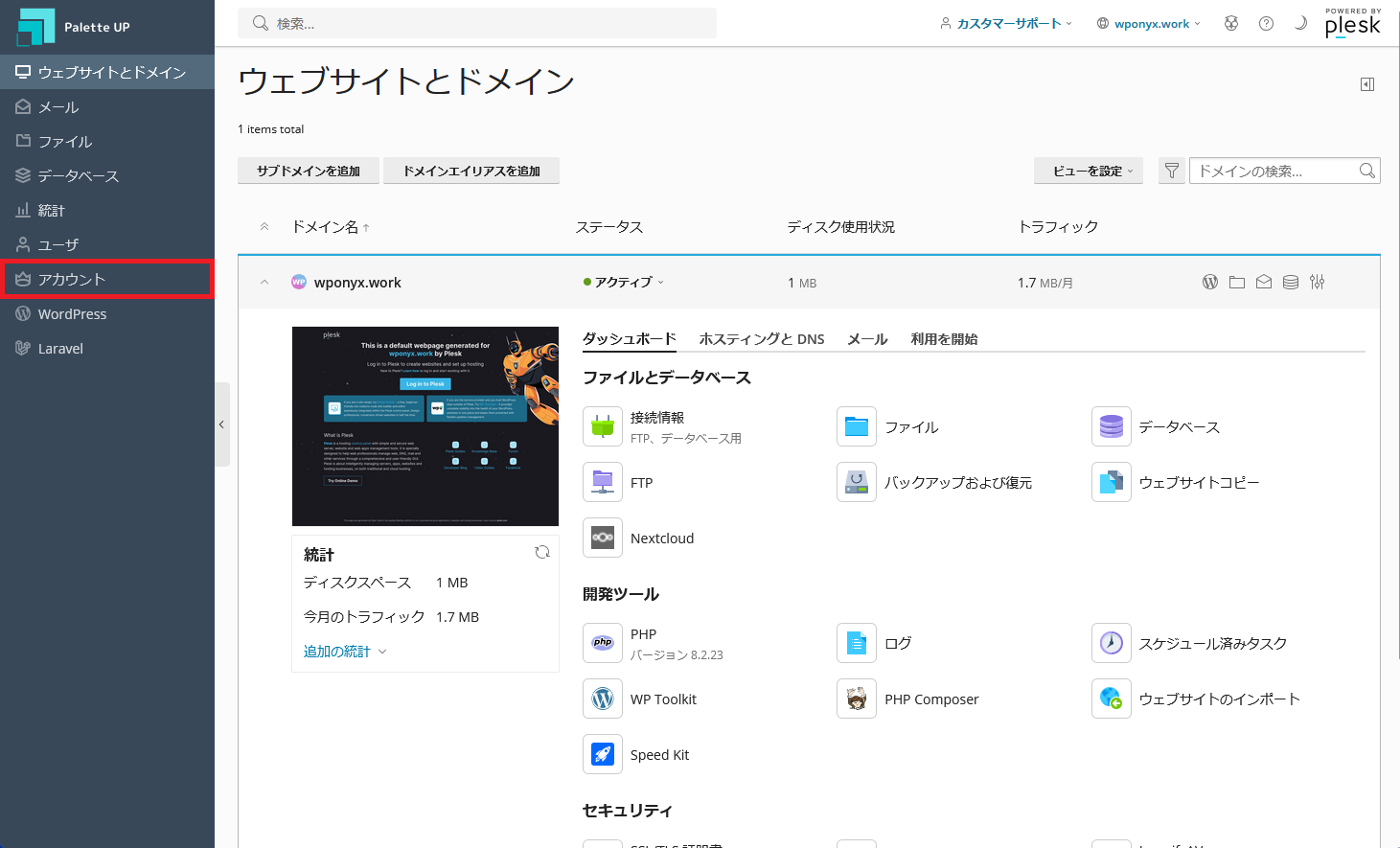
Task: Open database stack icon in domain row
Action: click(1291, 282)
